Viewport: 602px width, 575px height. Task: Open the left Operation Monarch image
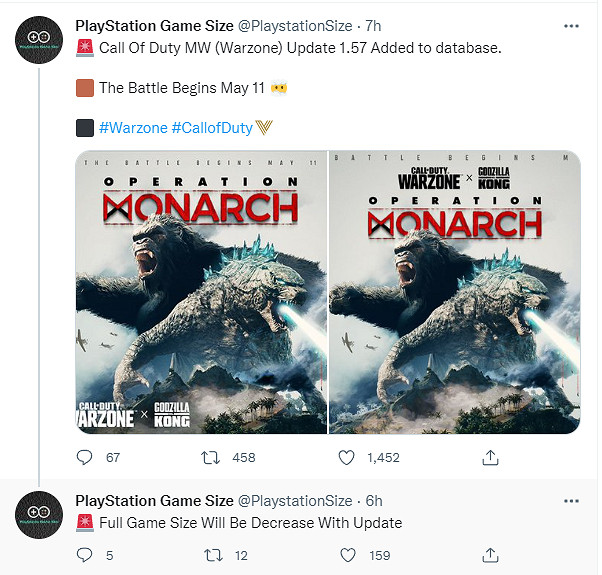click(201, 293)
